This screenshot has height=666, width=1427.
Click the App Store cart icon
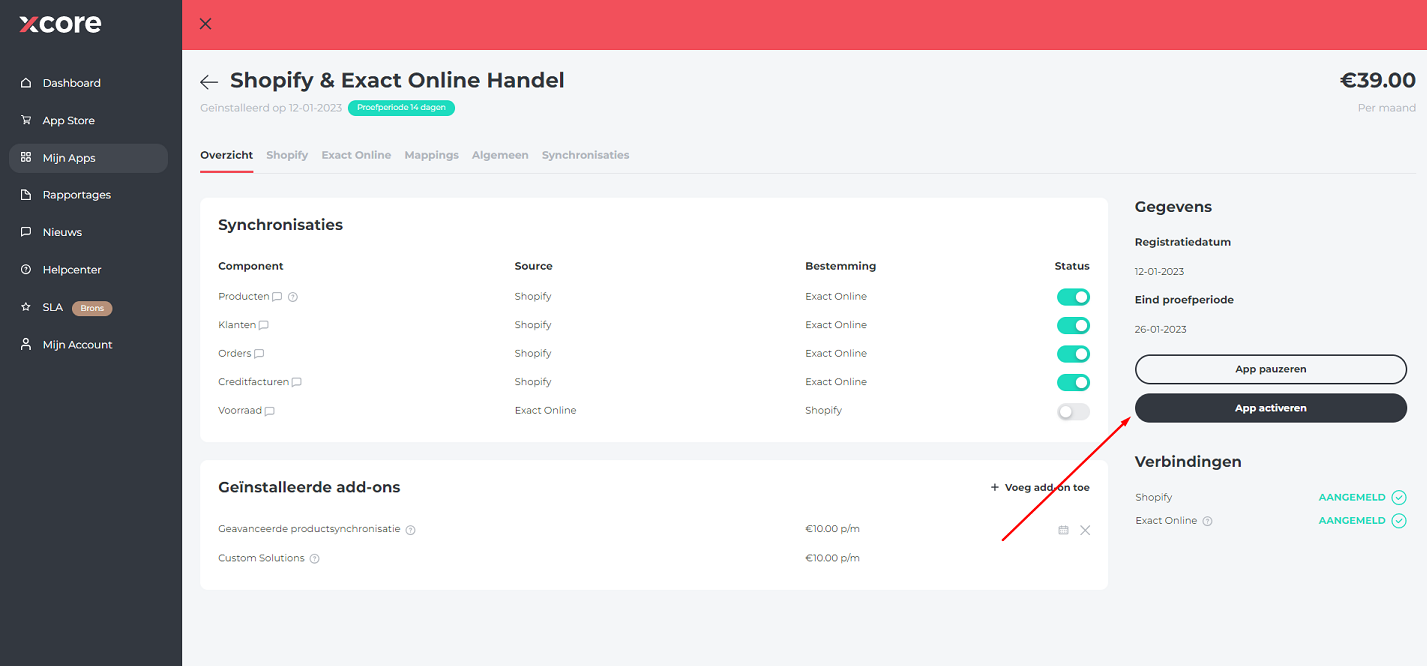point(26,120)
